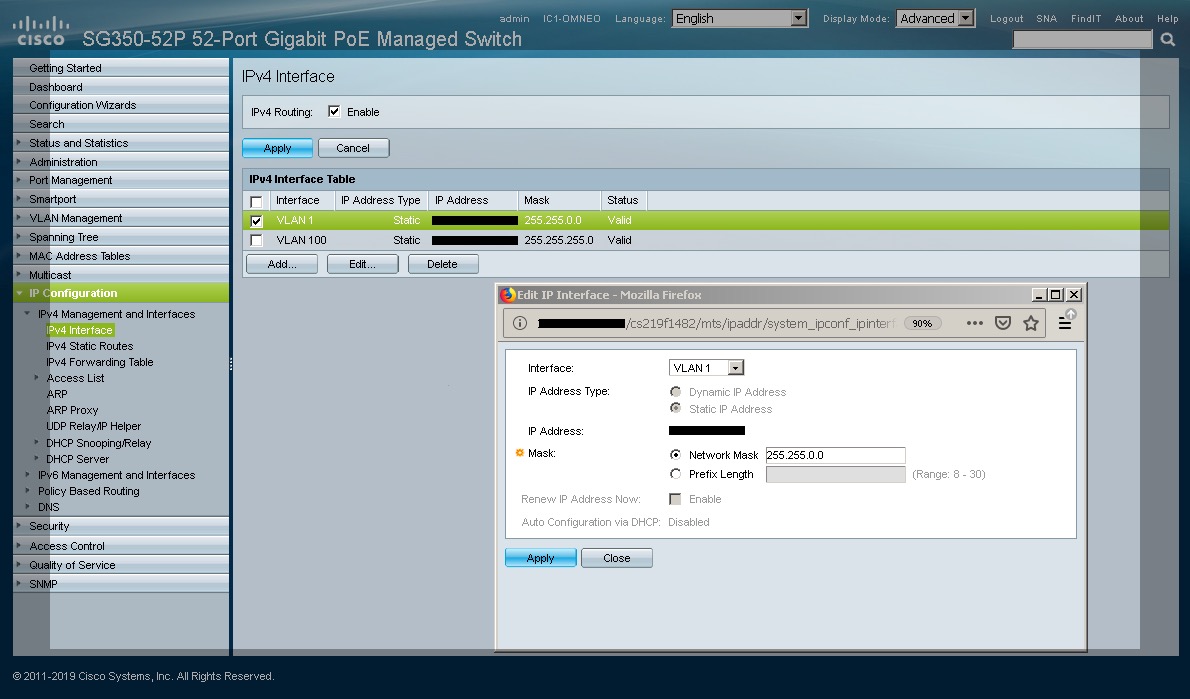Open IPv4 Static Routes page
Viewport: 1190px width, 699px height.
[x=90, y=346]
